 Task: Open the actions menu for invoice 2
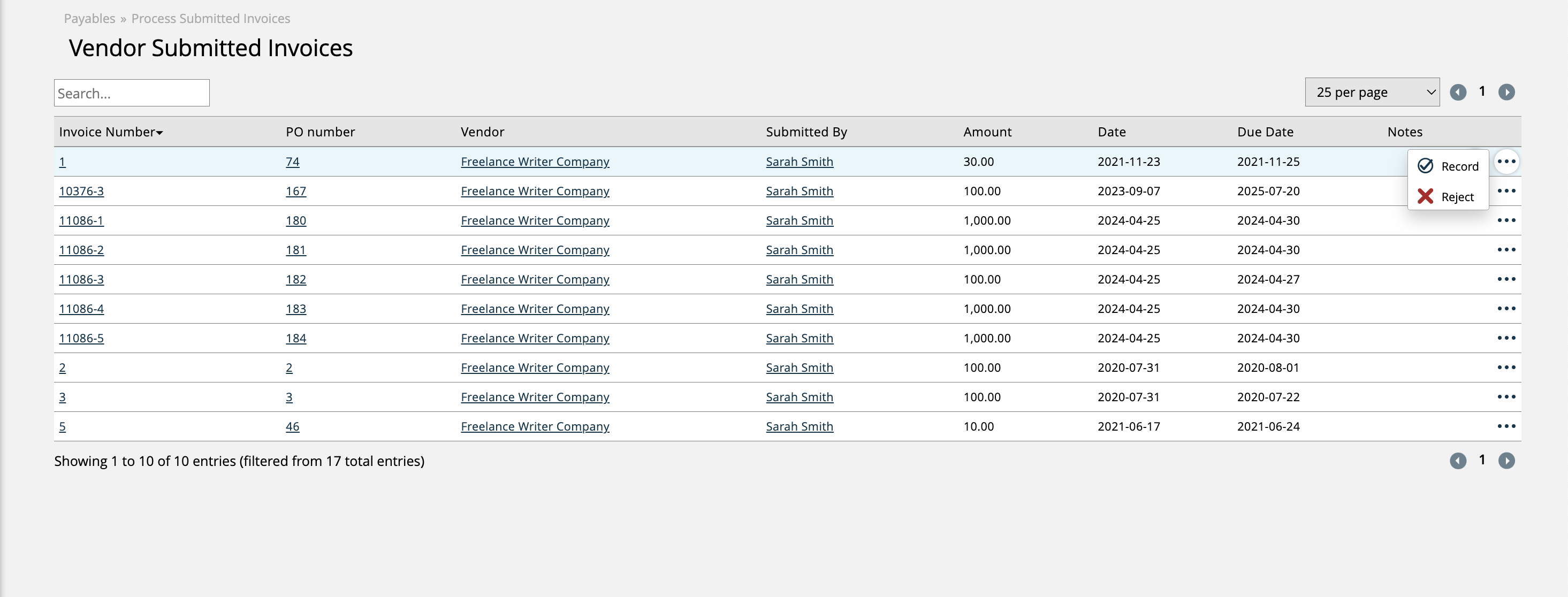coord(1506,367)
